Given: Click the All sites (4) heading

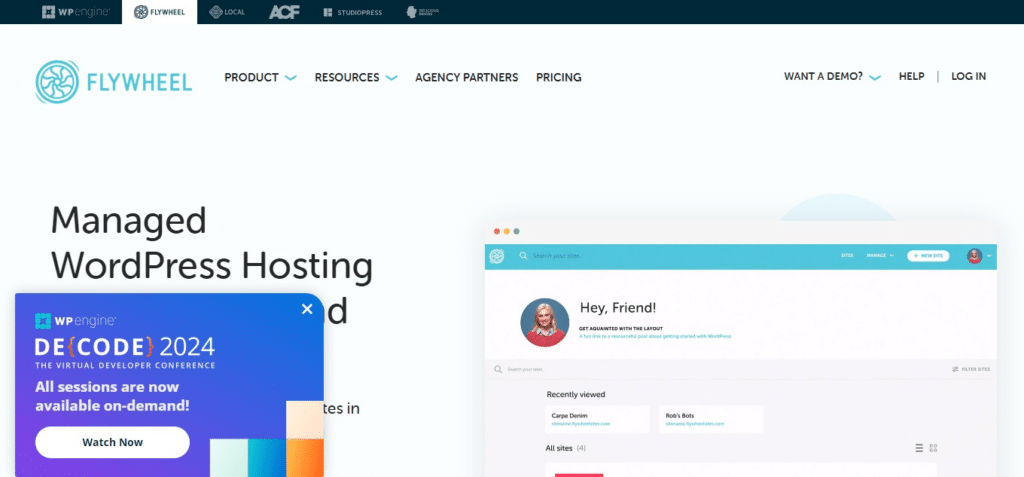Looking at the screenshot, I should pyautogui.click(x=566, y=448).
